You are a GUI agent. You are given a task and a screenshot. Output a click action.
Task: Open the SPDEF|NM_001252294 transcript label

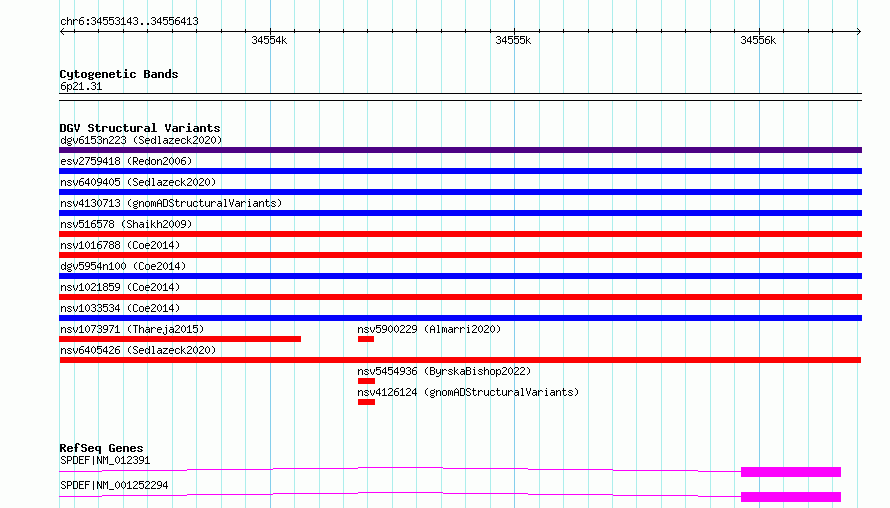tap(114, 485)
